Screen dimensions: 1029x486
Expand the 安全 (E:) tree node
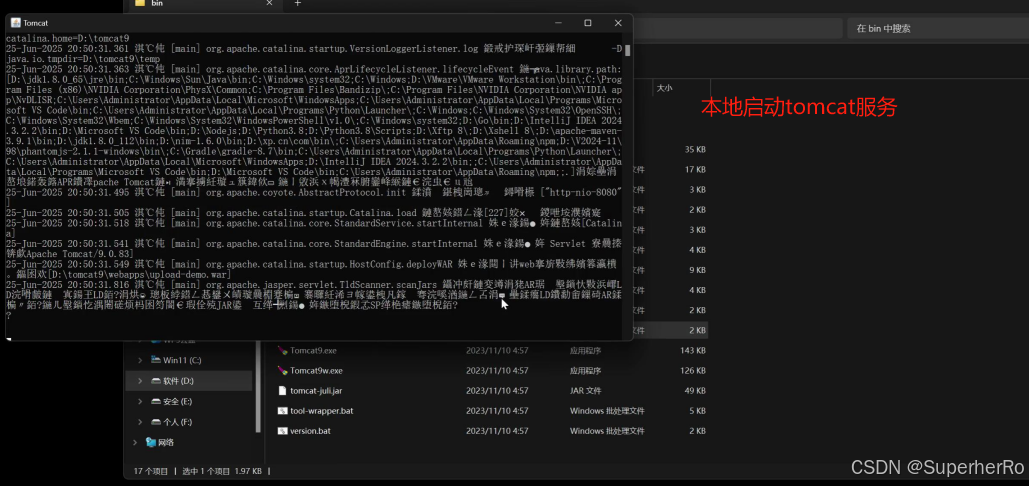(x=140, y=401)
